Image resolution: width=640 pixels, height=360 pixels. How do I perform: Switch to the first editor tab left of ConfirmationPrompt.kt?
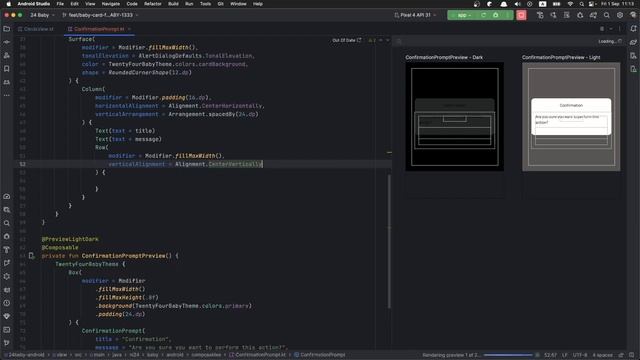click(x=36, y=29)
